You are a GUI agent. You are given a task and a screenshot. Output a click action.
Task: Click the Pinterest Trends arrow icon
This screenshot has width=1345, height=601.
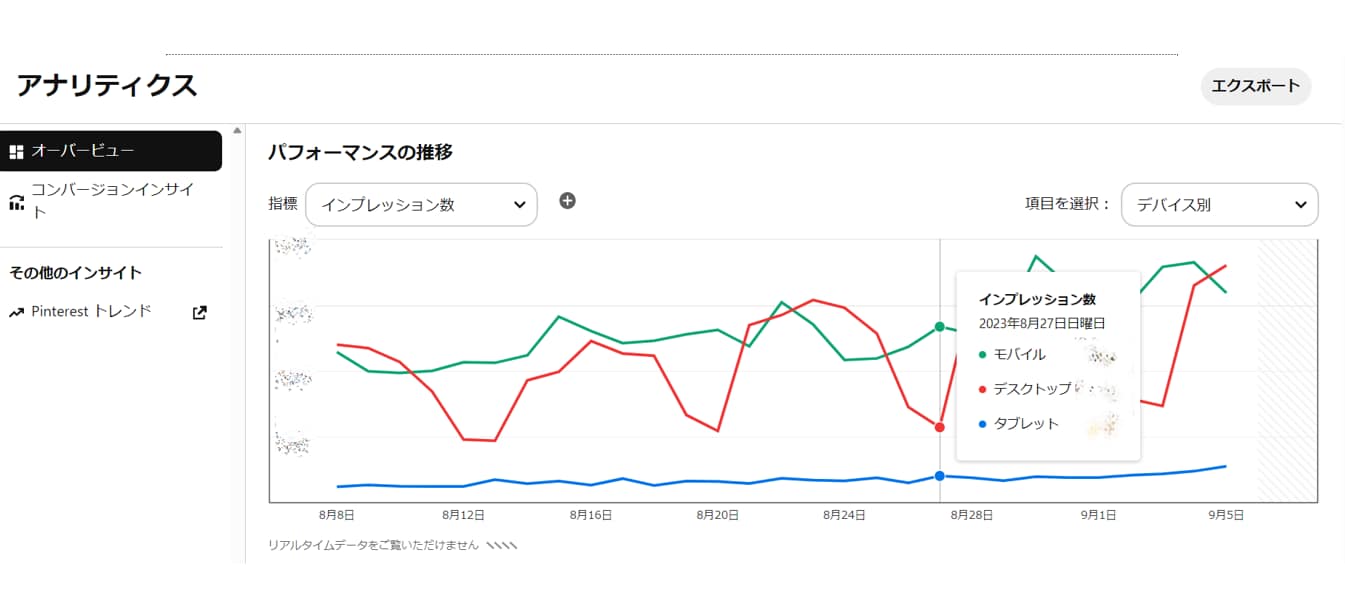click(x=16, y=313)
